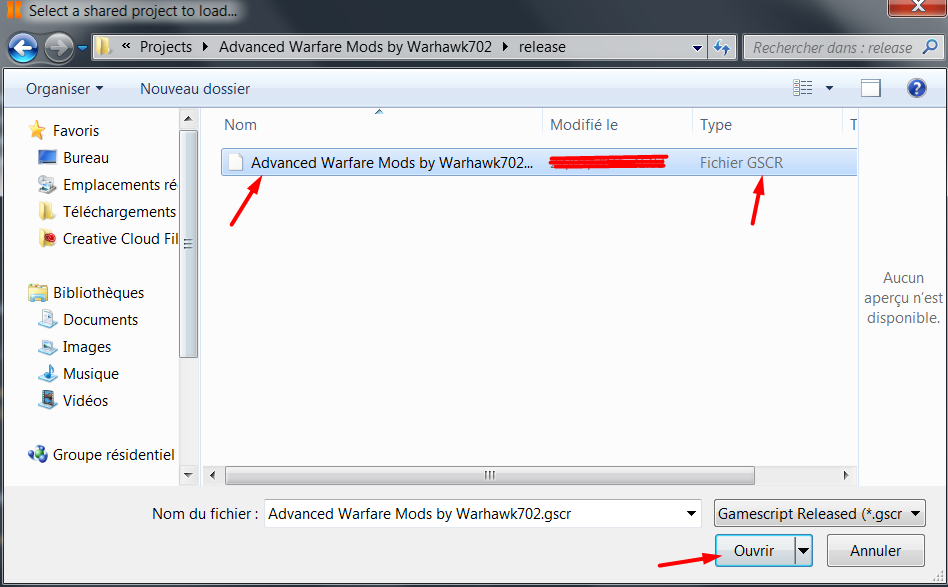The height and width of the screenshot is (587, 948).
Task: Click the file list scroll right arrow
Action: tap(846, 475)
